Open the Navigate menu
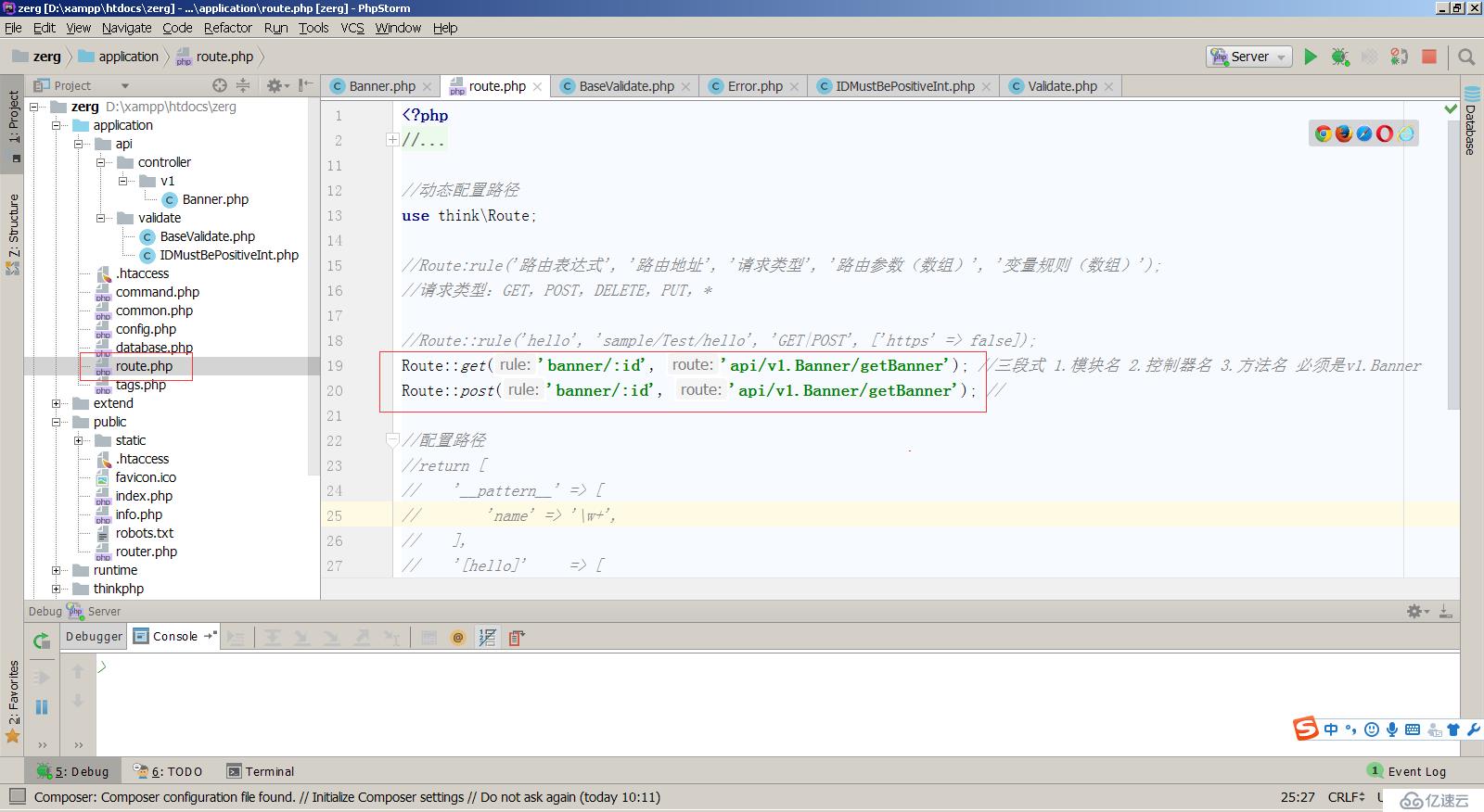 pyautogui.click(x=126, y=28)
